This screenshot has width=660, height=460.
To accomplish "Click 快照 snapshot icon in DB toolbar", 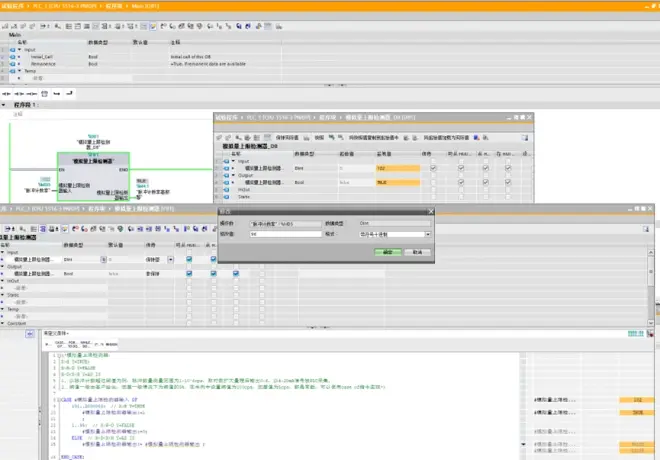I will pos(308,136).
